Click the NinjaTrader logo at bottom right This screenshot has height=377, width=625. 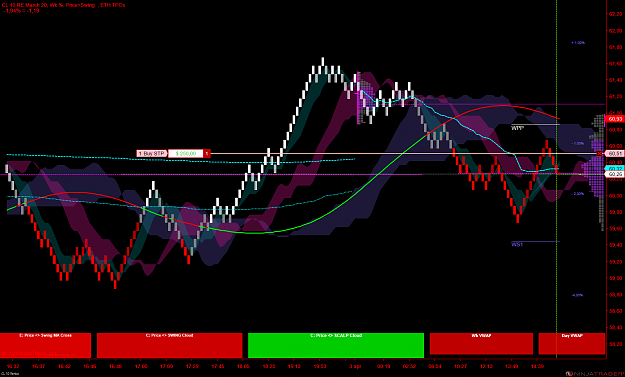594,373
